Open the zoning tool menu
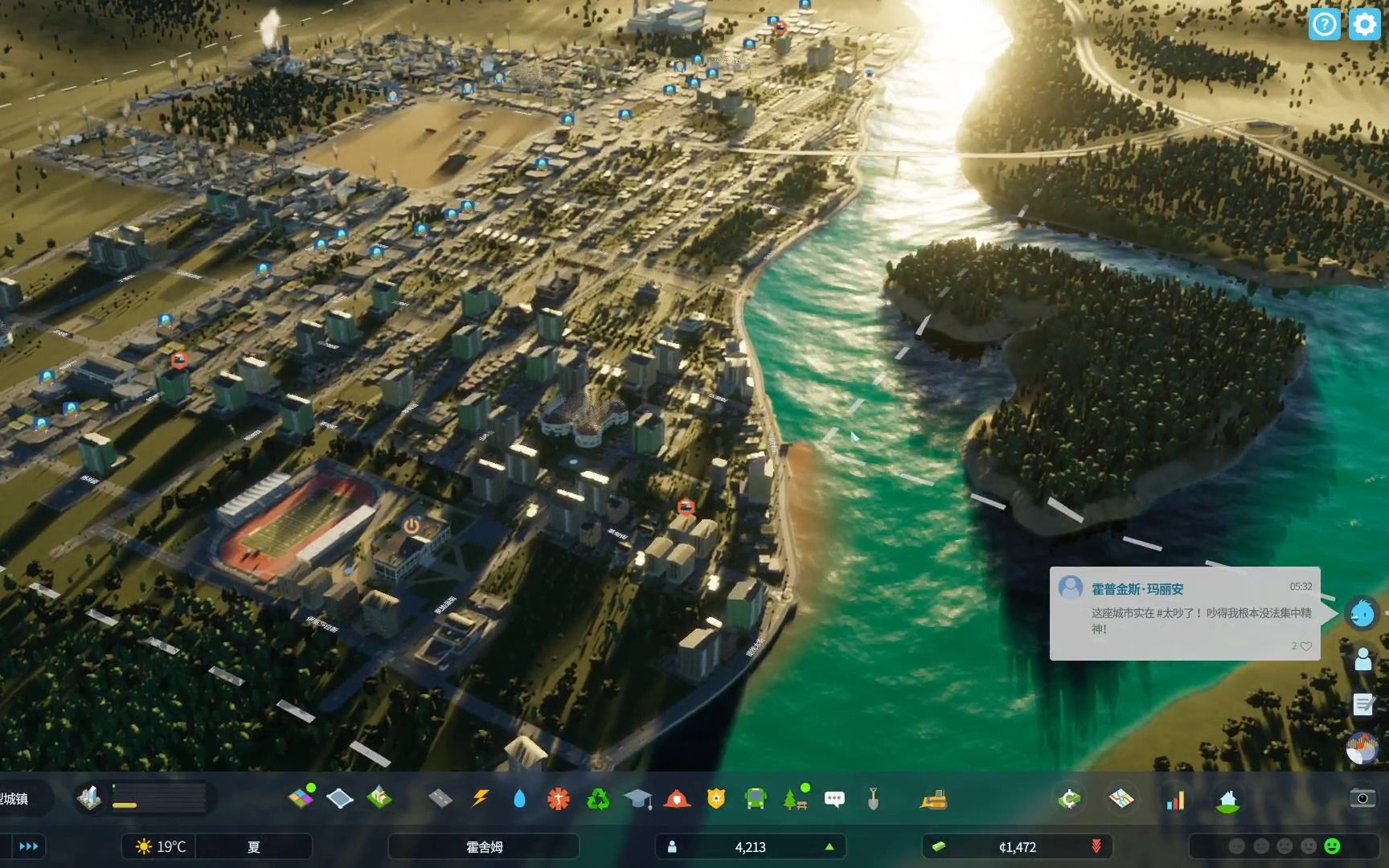 301,798
